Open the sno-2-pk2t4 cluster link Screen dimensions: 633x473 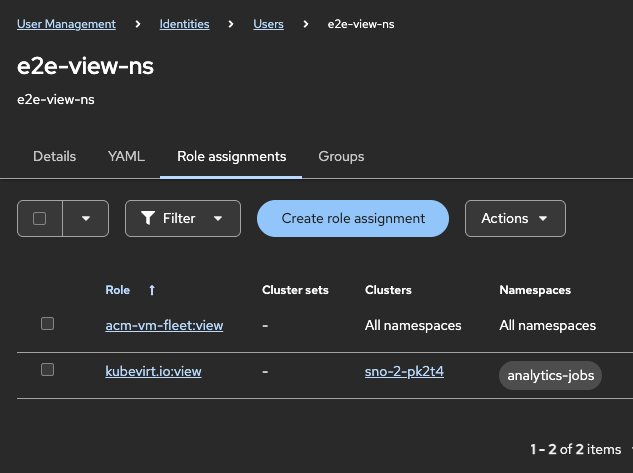[404, 371]
